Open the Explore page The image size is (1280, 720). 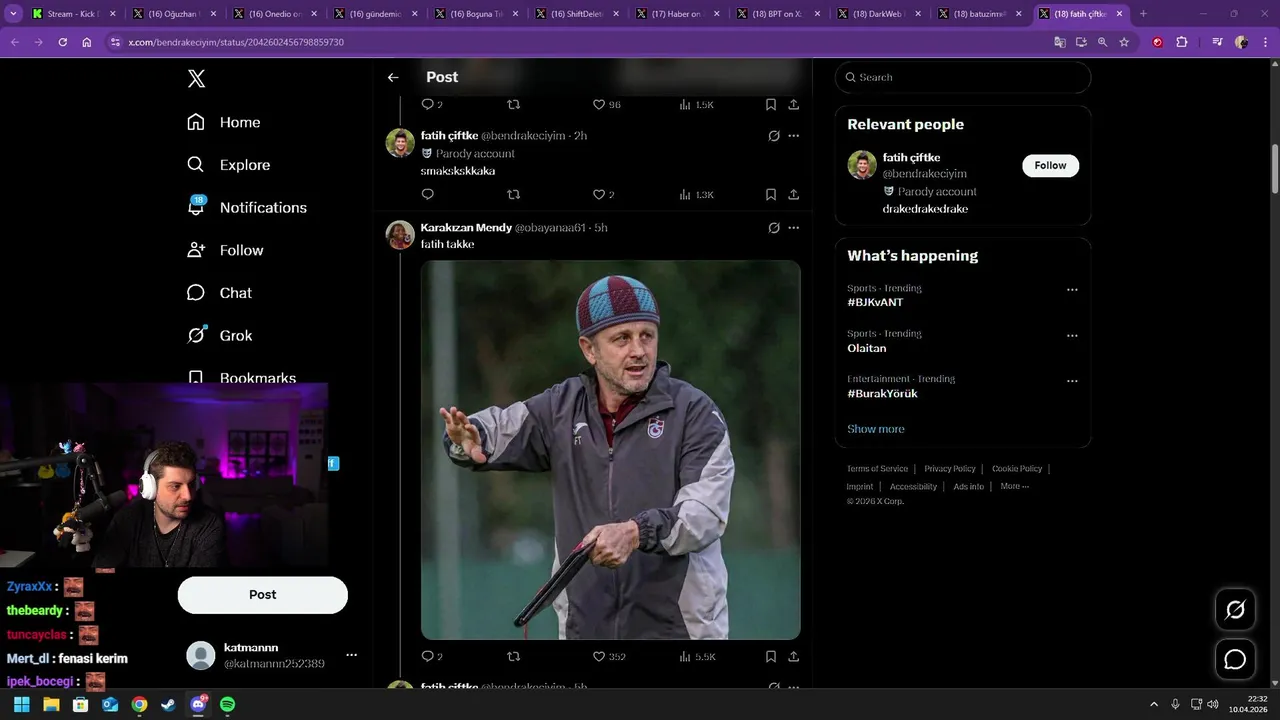point(229,165)
